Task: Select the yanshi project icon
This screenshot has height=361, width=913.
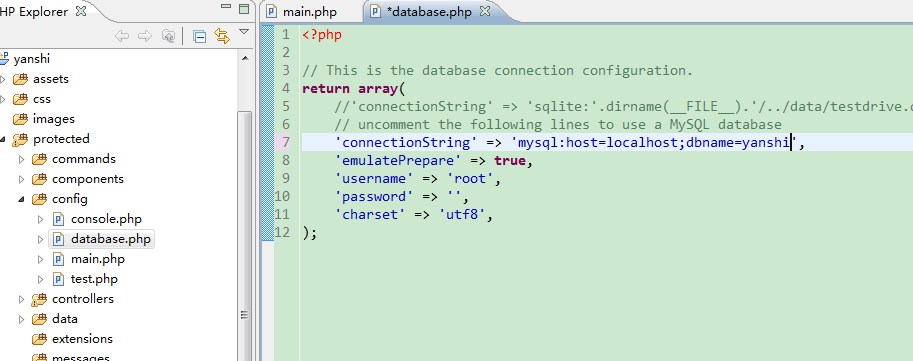Action: (x=5, y=59)
